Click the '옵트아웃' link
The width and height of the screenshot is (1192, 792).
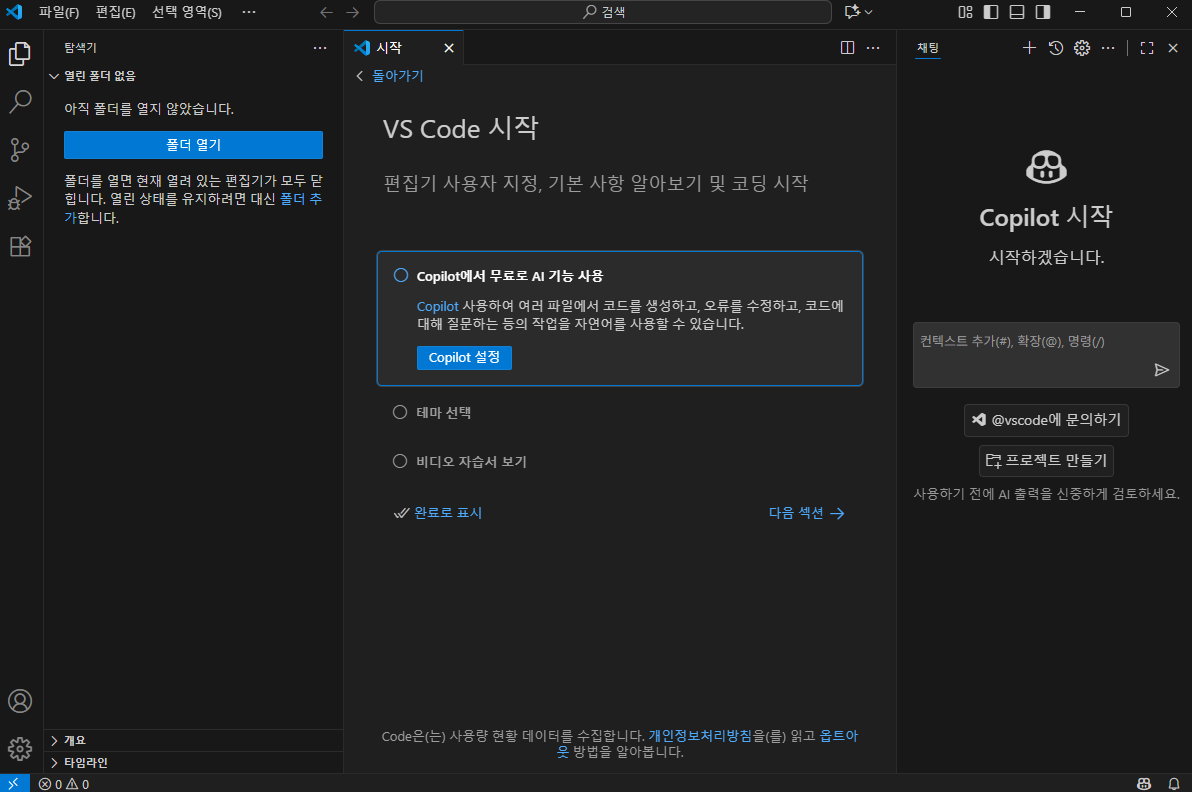point(839,736)
